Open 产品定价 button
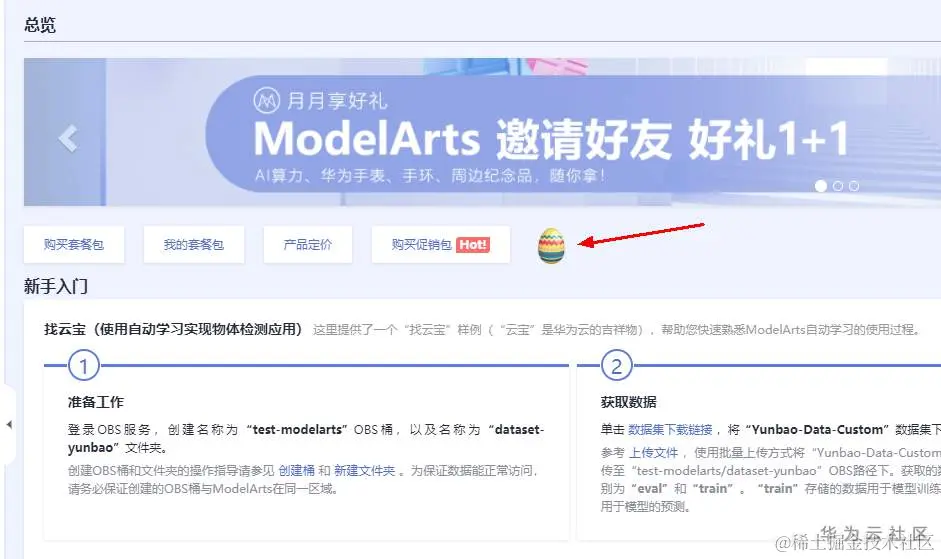The height and width of the screenshot is (559, 941). click(x=308, y=244)
